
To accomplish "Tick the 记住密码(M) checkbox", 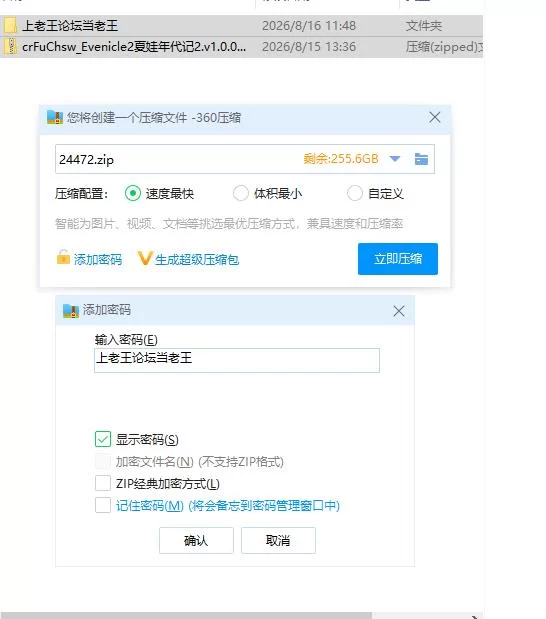I will [x=103, y=505].
